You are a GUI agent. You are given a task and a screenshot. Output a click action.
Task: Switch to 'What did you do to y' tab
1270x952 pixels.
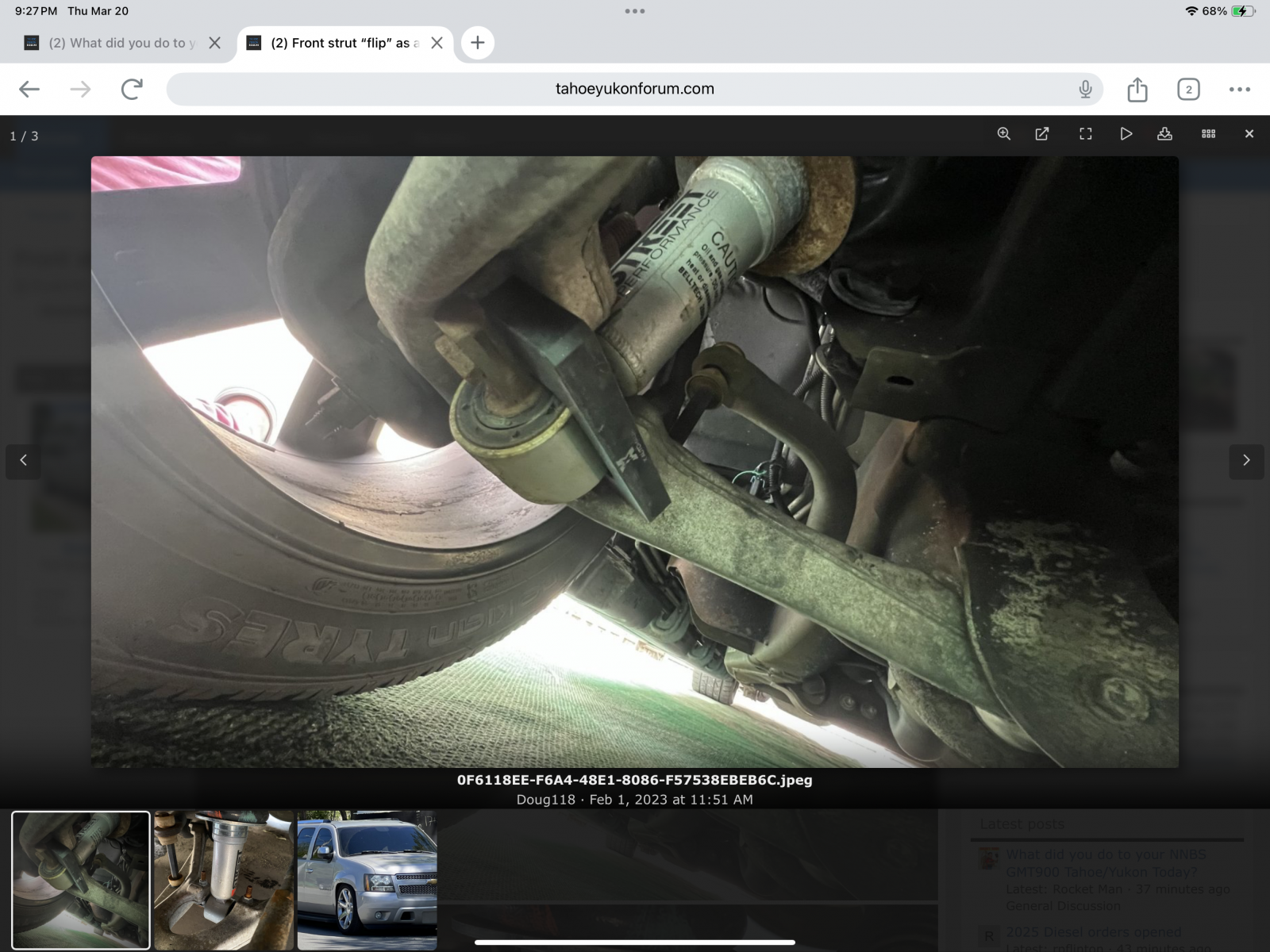(121, 43)
